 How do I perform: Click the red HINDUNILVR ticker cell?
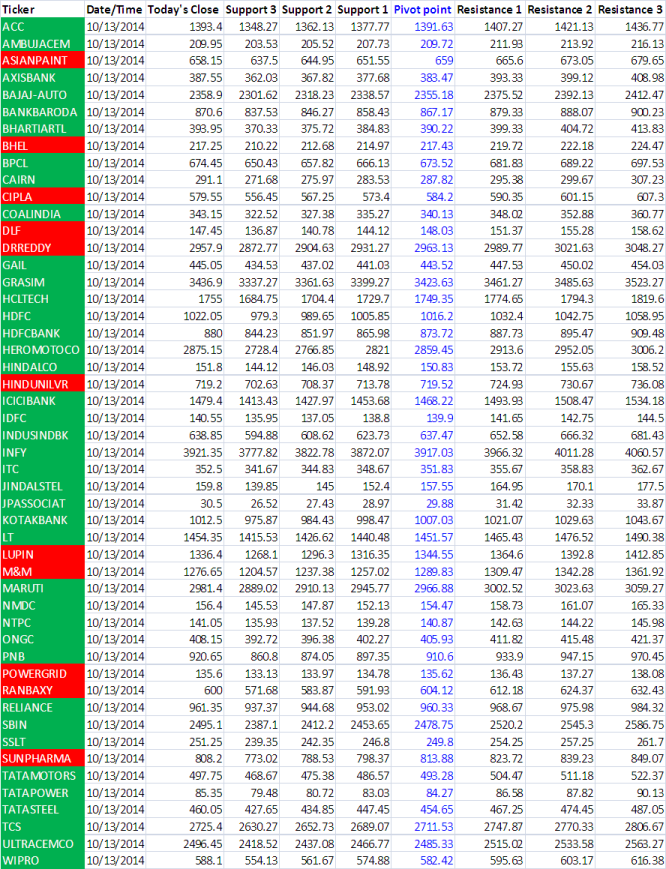pyautogui.click(x=43, y=384)
